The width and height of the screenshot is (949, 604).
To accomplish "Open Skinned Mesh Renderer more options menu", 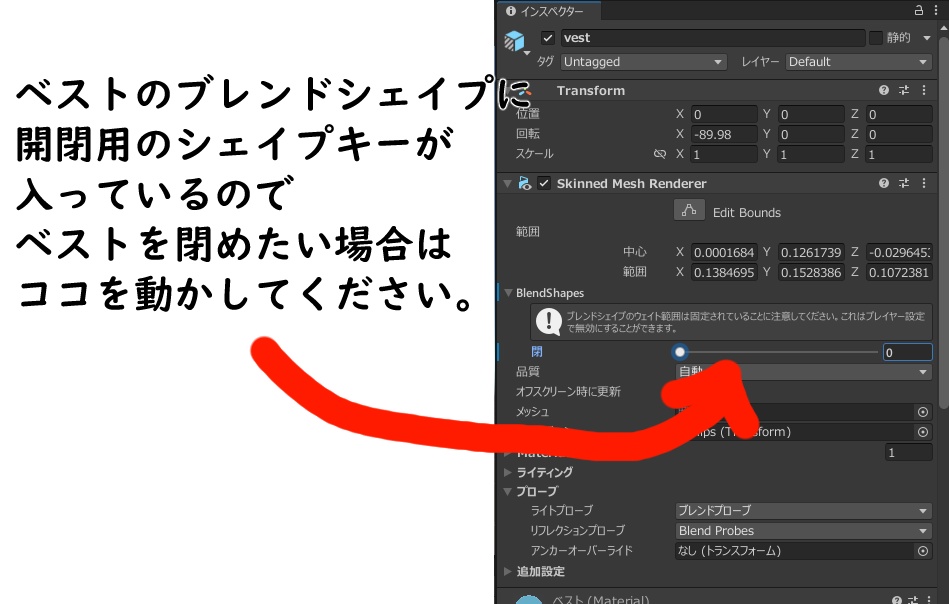I will pos(924,183).
